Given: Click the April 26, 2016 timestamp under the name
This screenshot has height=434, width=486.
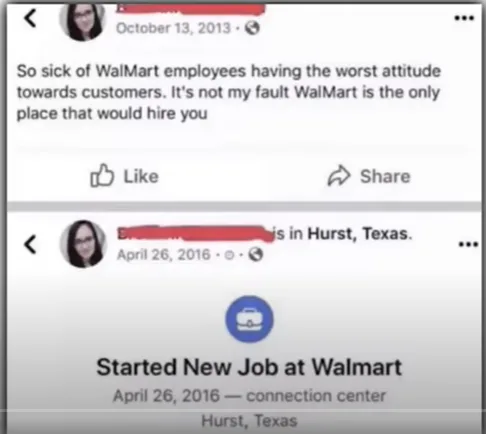Looking at the screenshot, I should click(164, 255).
